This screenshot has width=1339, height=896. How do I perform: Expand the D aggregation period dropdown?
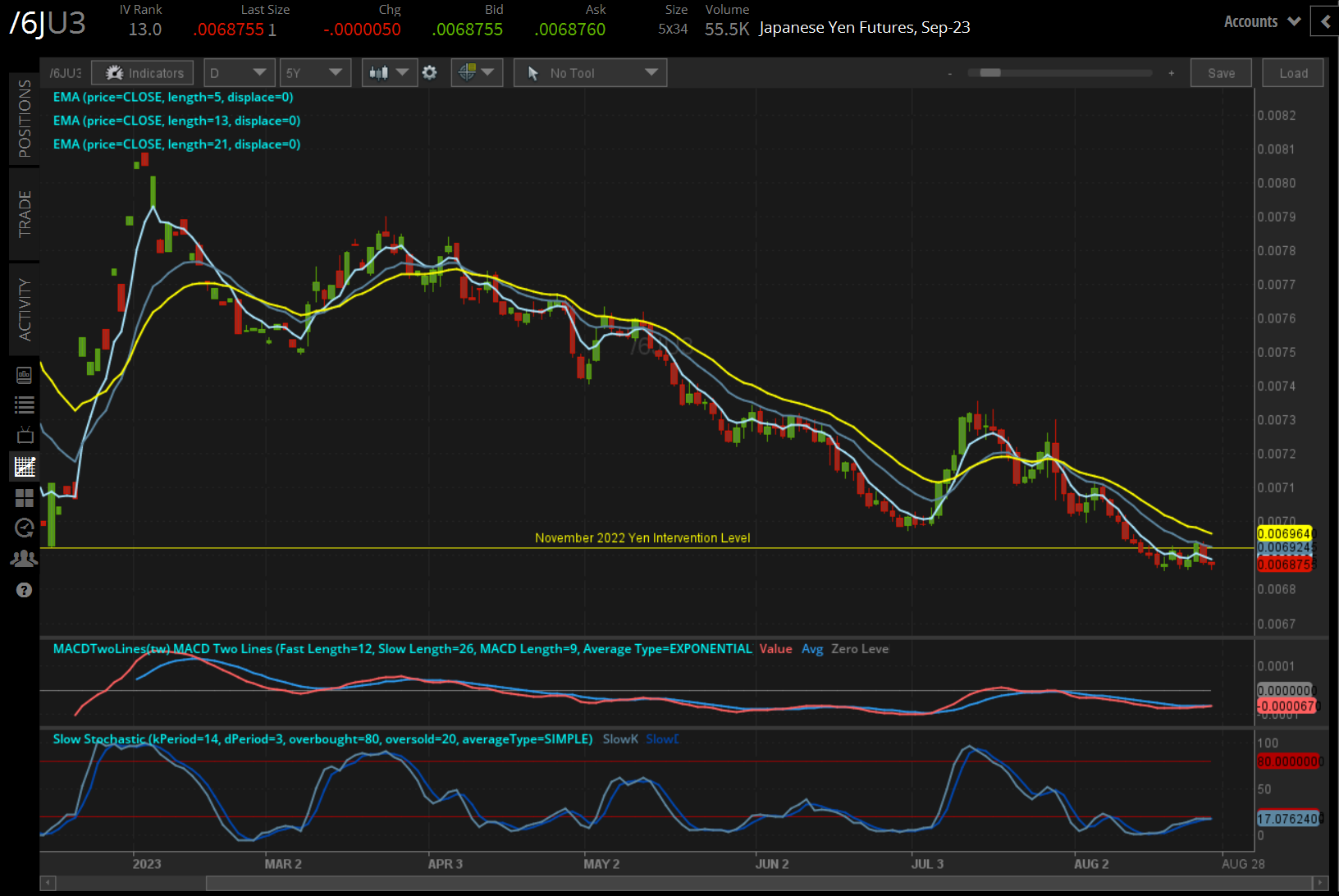coord(239,73)
